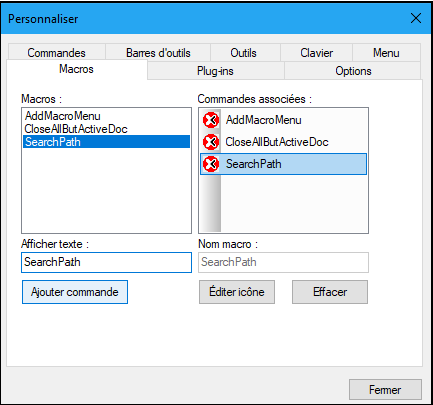Choose CloseAllButActiveDoc in Commandes associées list
The image size is (433, 405).
(x=283, y=142)
